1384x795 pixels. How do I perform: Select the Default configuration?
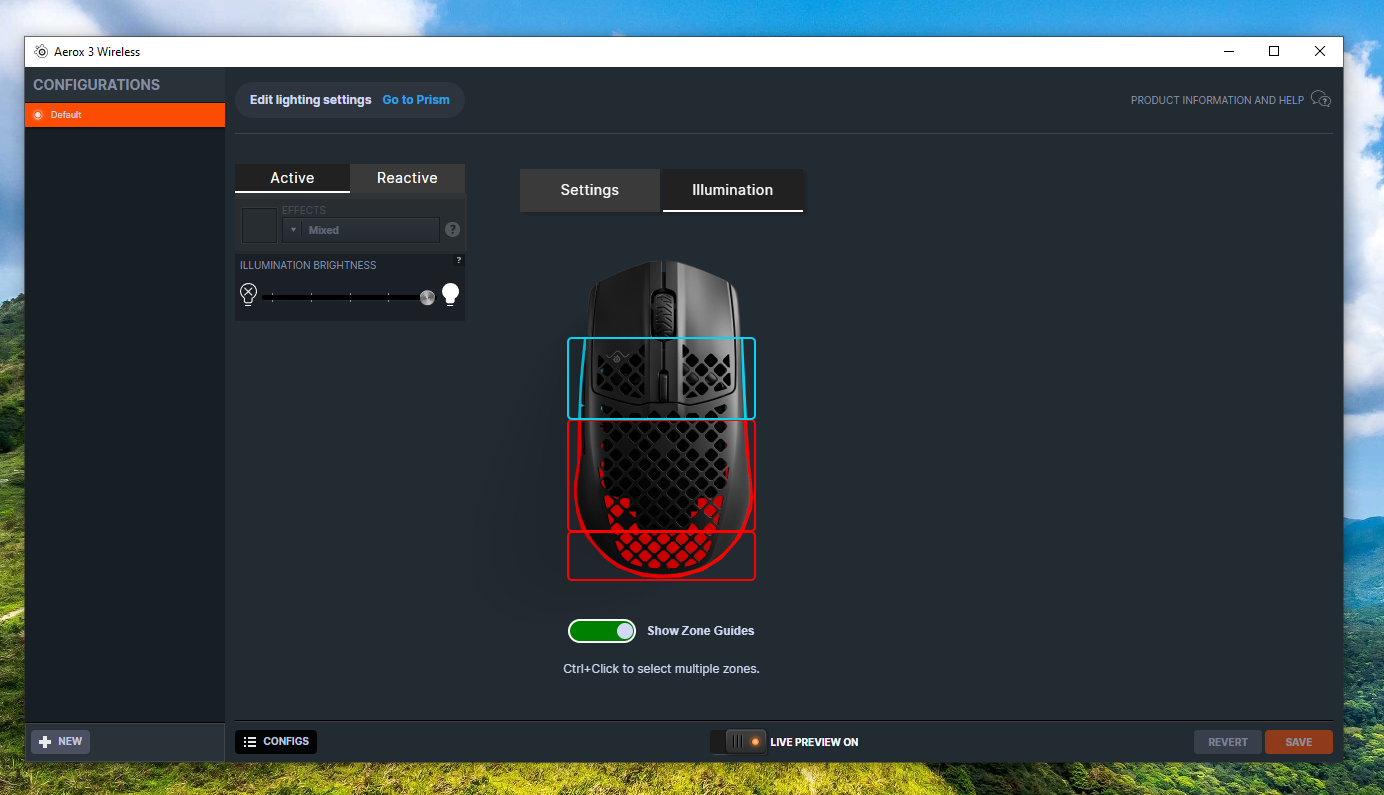point(125,115)
